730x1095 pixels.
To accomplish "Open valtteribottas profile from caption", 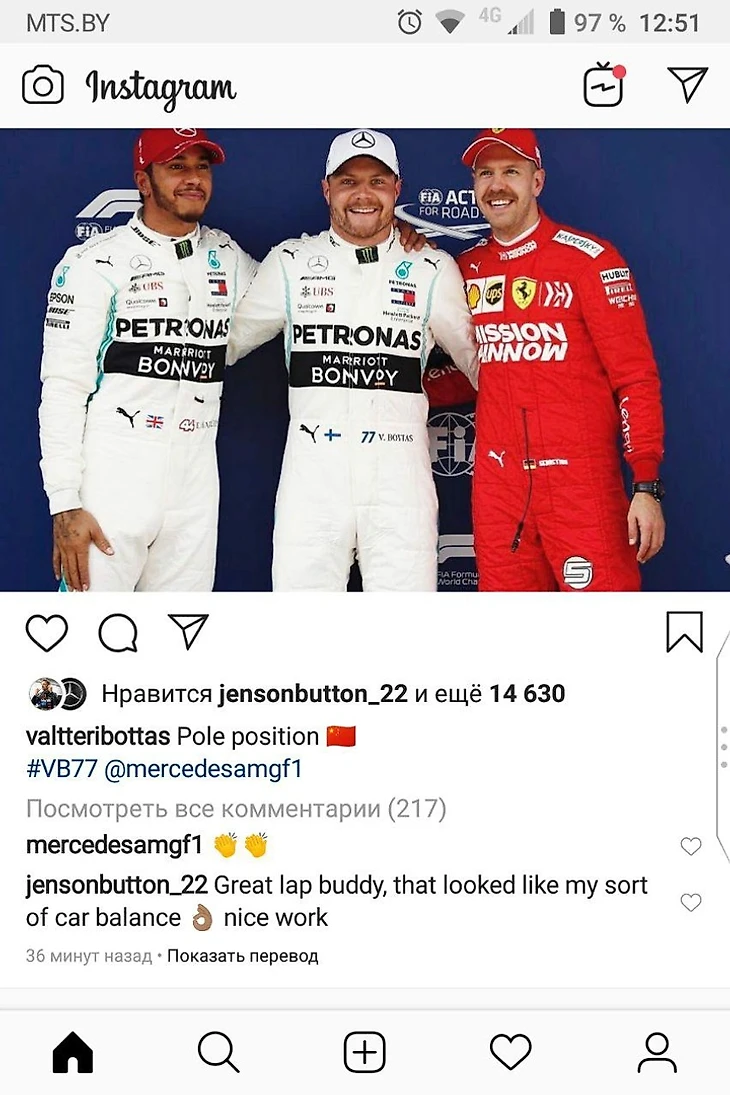I will (98, 736).
